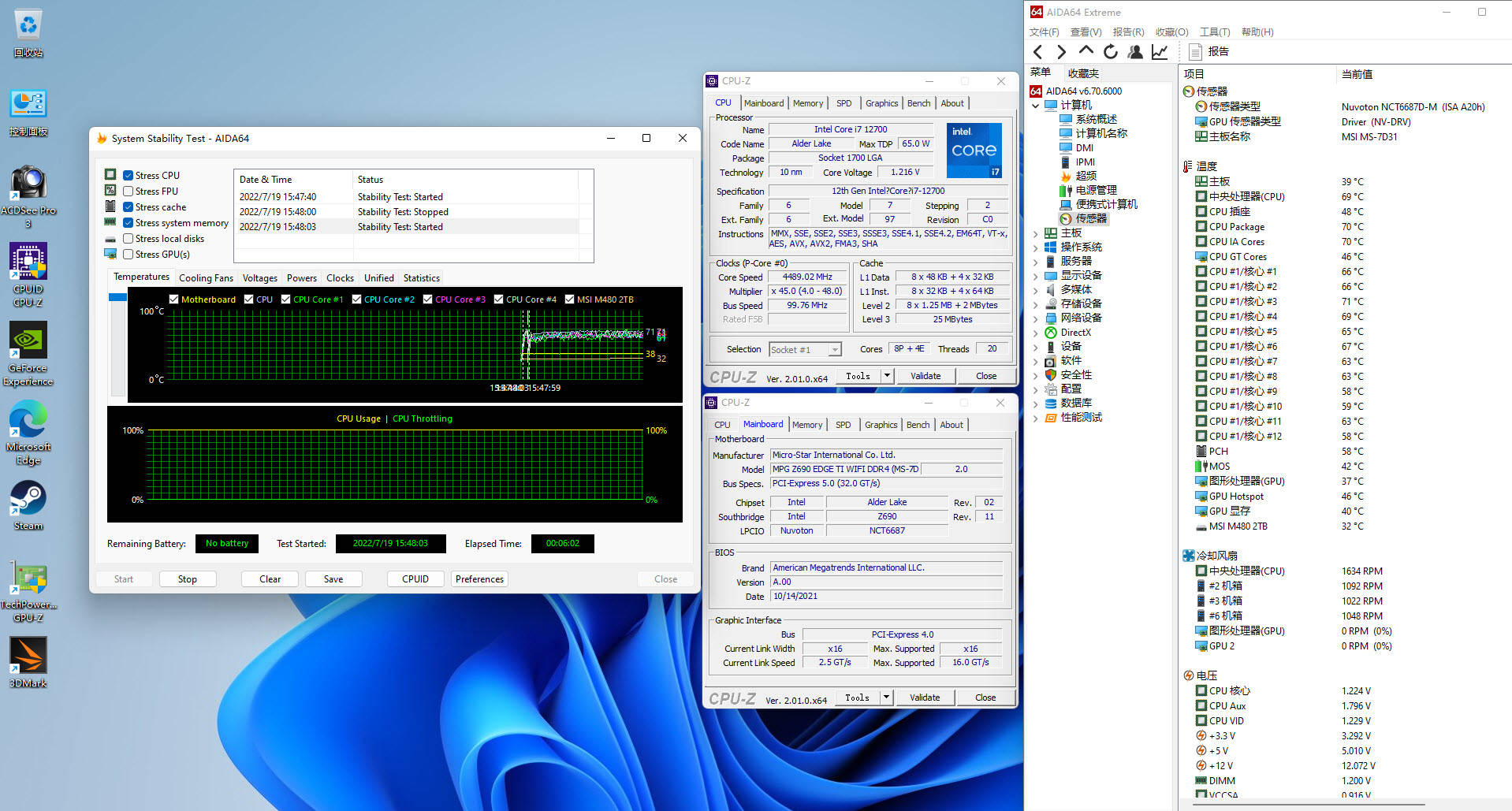Toggle CPU Core #3 graph legend checkbox

[427, 299]
